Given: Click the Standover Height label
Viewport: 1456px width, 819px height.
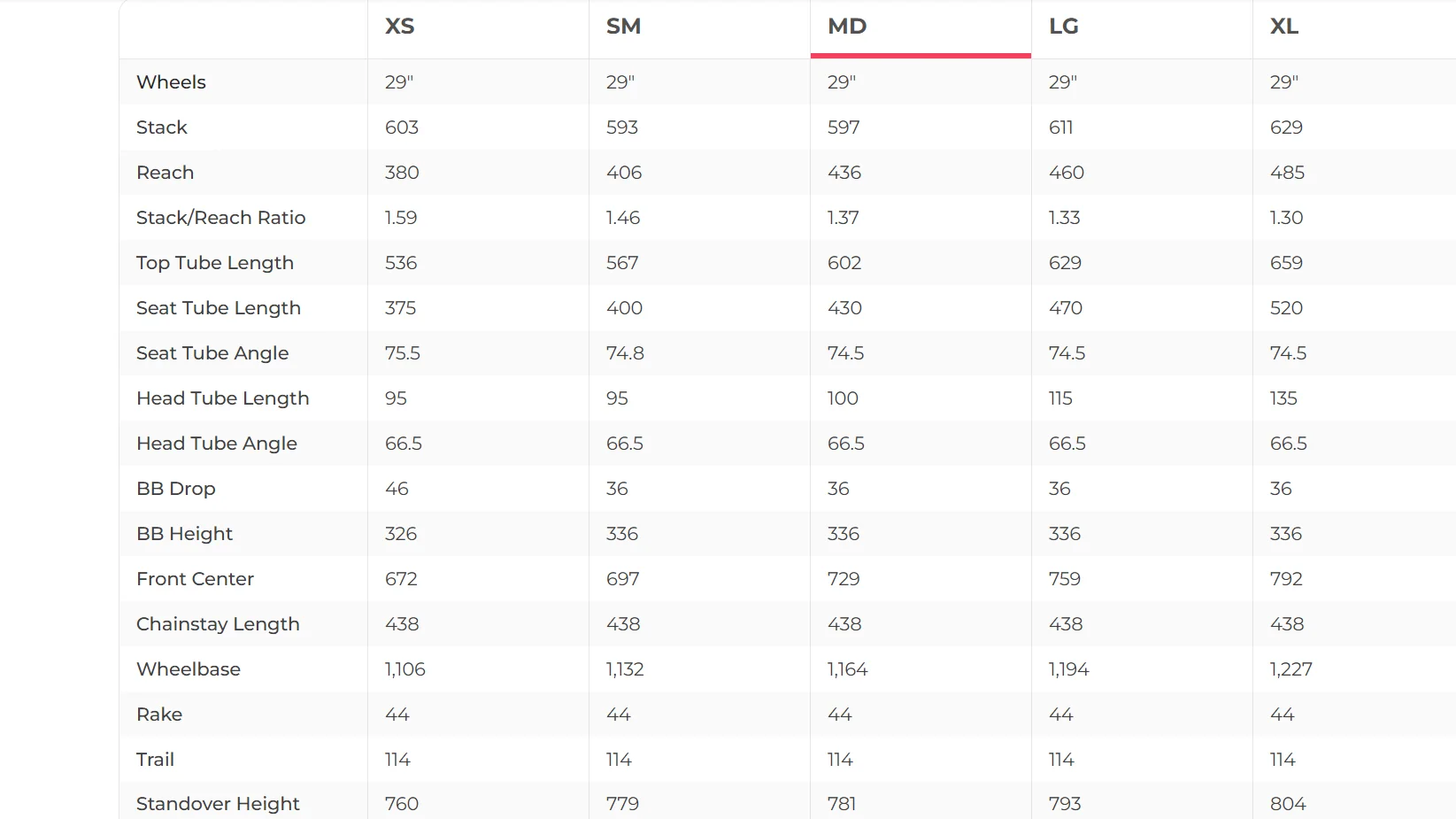Looking at the screenshot, I should point(218,804).
